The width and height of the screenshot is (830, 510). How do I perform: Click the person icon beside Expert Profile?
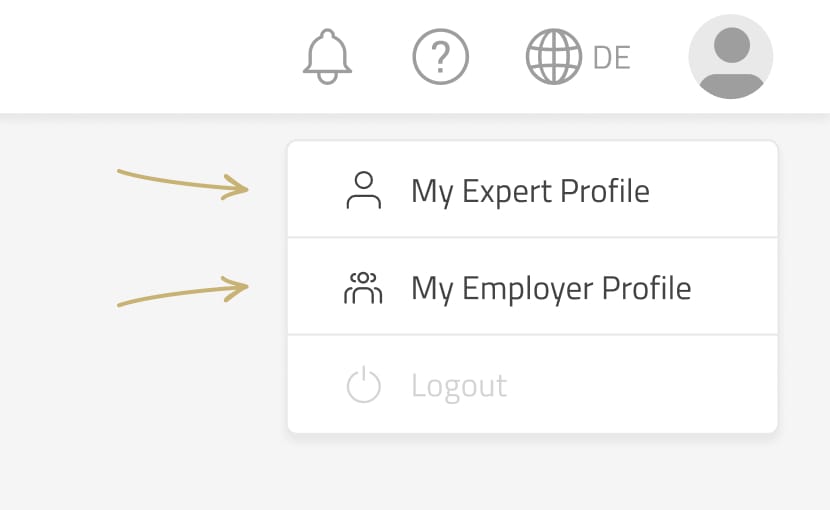pos(364,190)
